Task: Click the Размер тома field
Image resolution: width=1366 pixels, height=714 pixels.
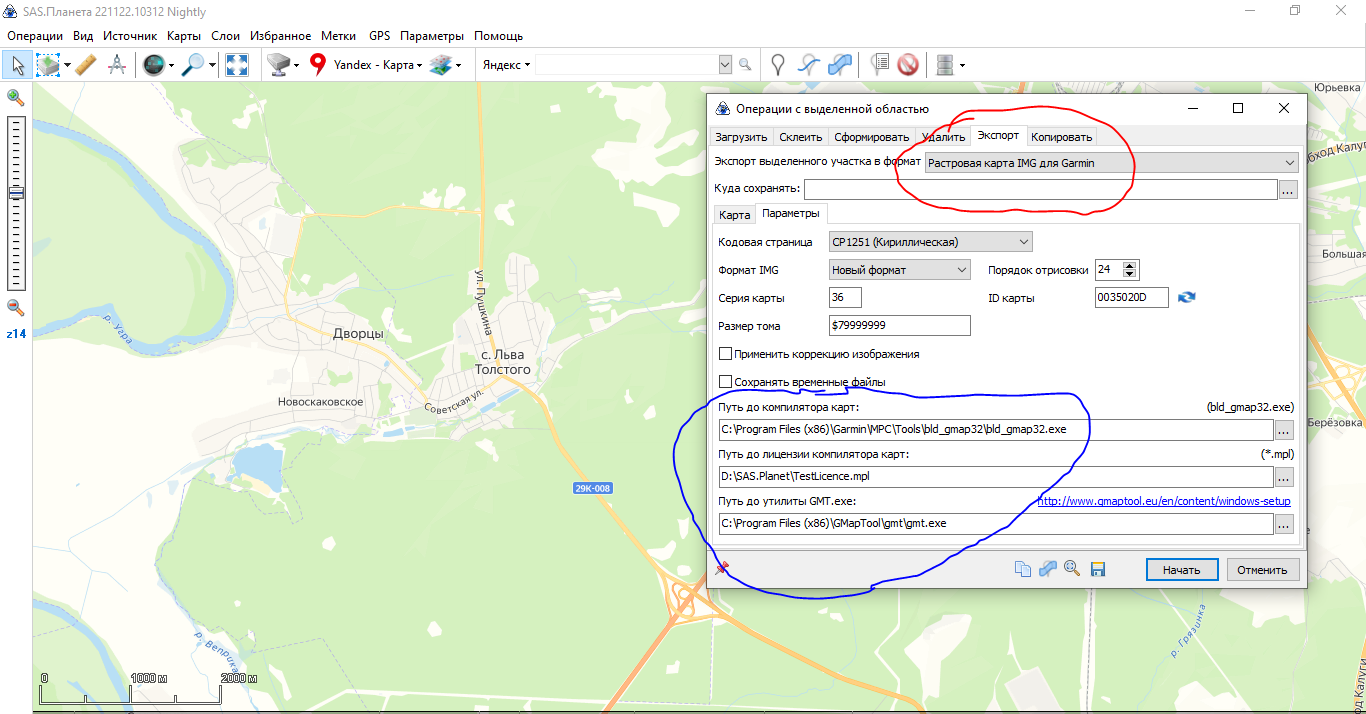Action: [900, 325]
